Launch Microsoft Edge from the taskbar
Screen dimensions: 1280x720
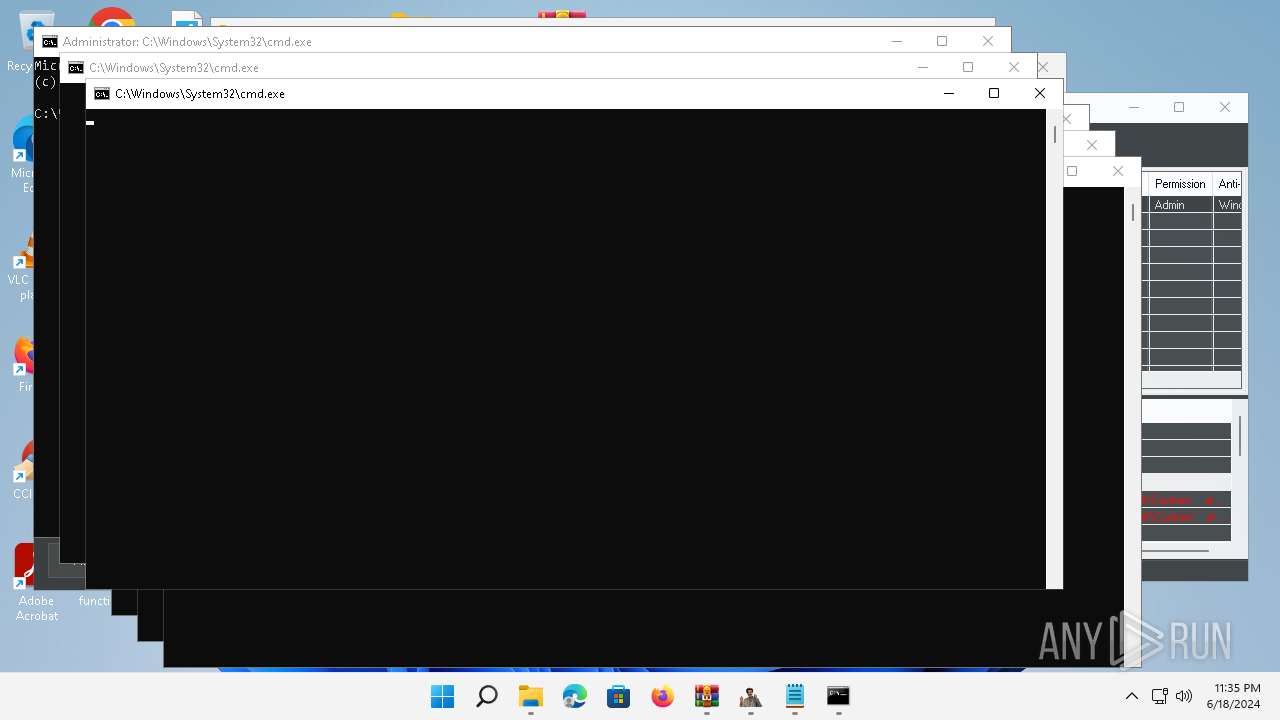574,696
